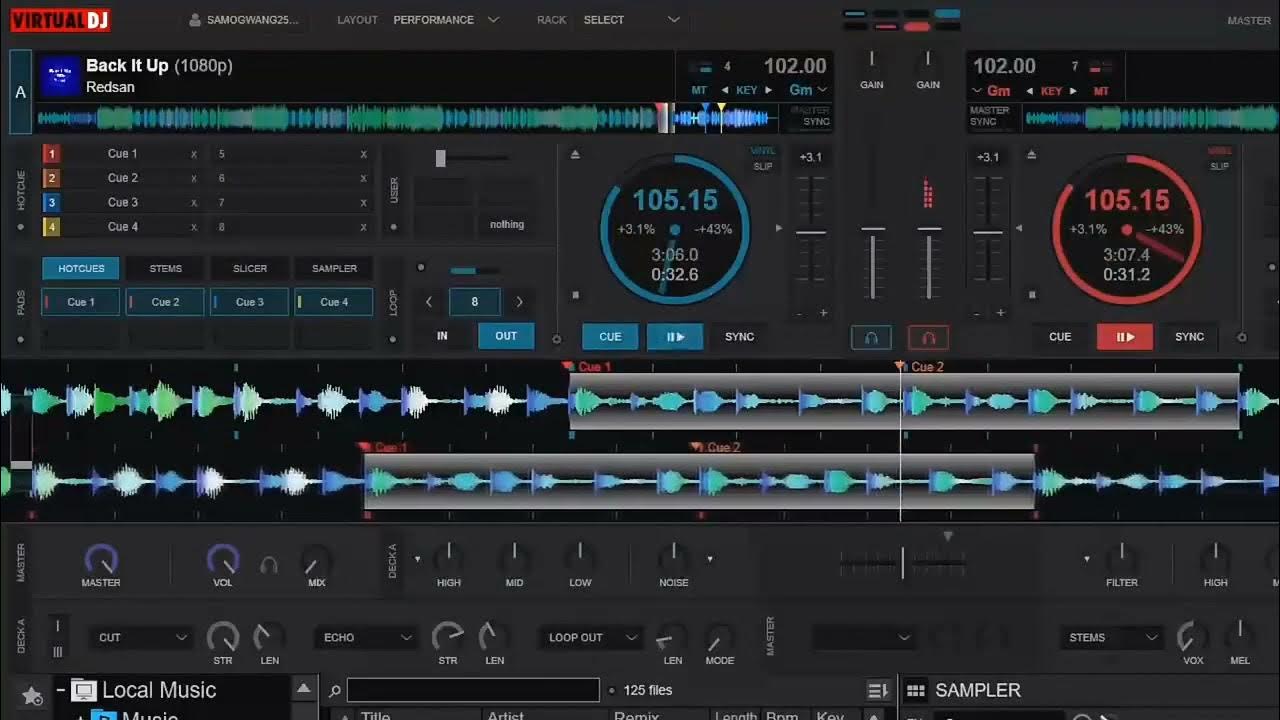Click right deck SYNC button

1190,337
